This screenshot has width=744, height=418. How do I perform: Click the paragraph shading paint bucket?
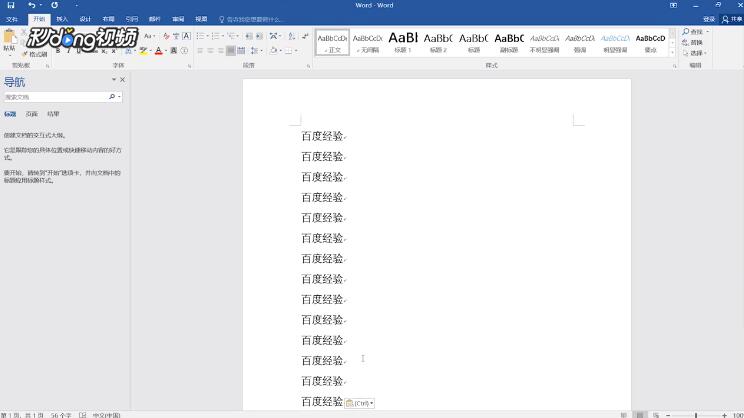[x=273, y=51]
